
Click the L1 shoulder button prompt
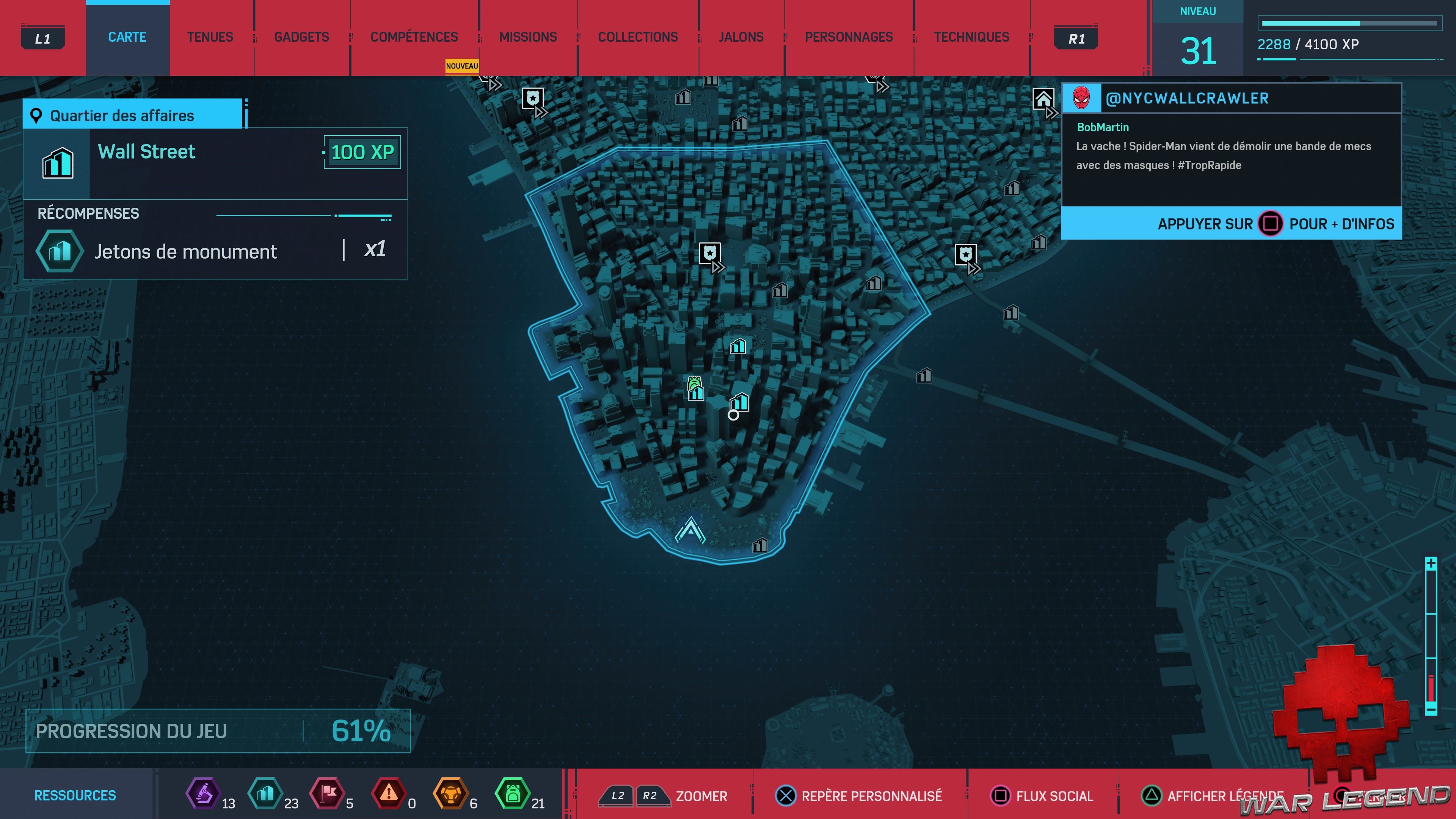click(42, 38)
